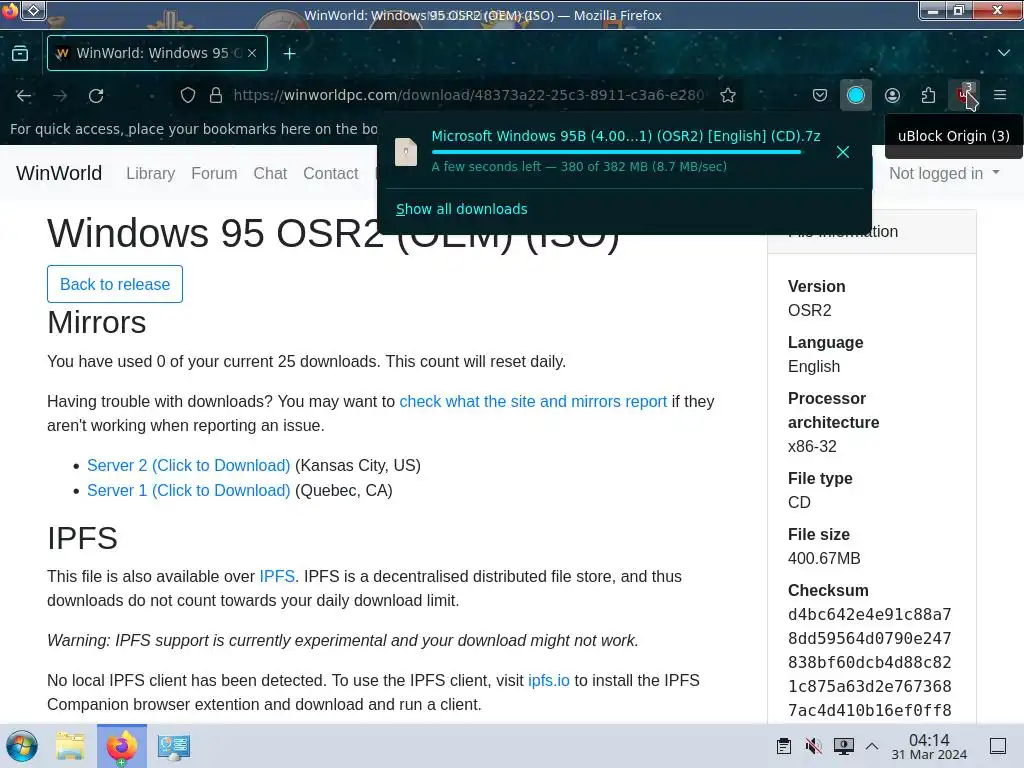Open the tracking protection shield icon
Screen dimensions: 1024x768
[x=188, y=95]
